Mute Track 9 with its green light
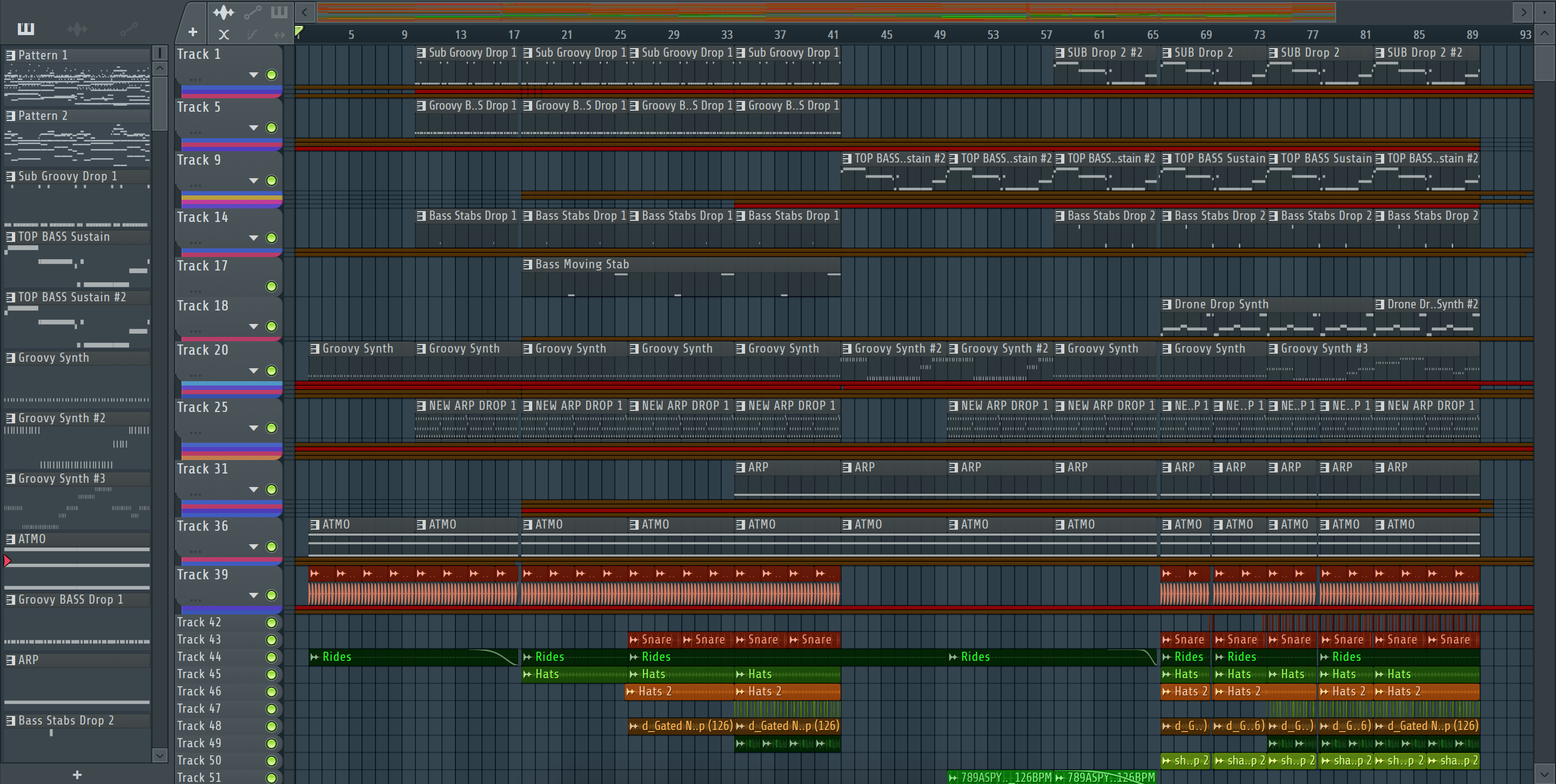This screenshot has height=784, width=1556. pyautogui.click(x=271, y=180)
